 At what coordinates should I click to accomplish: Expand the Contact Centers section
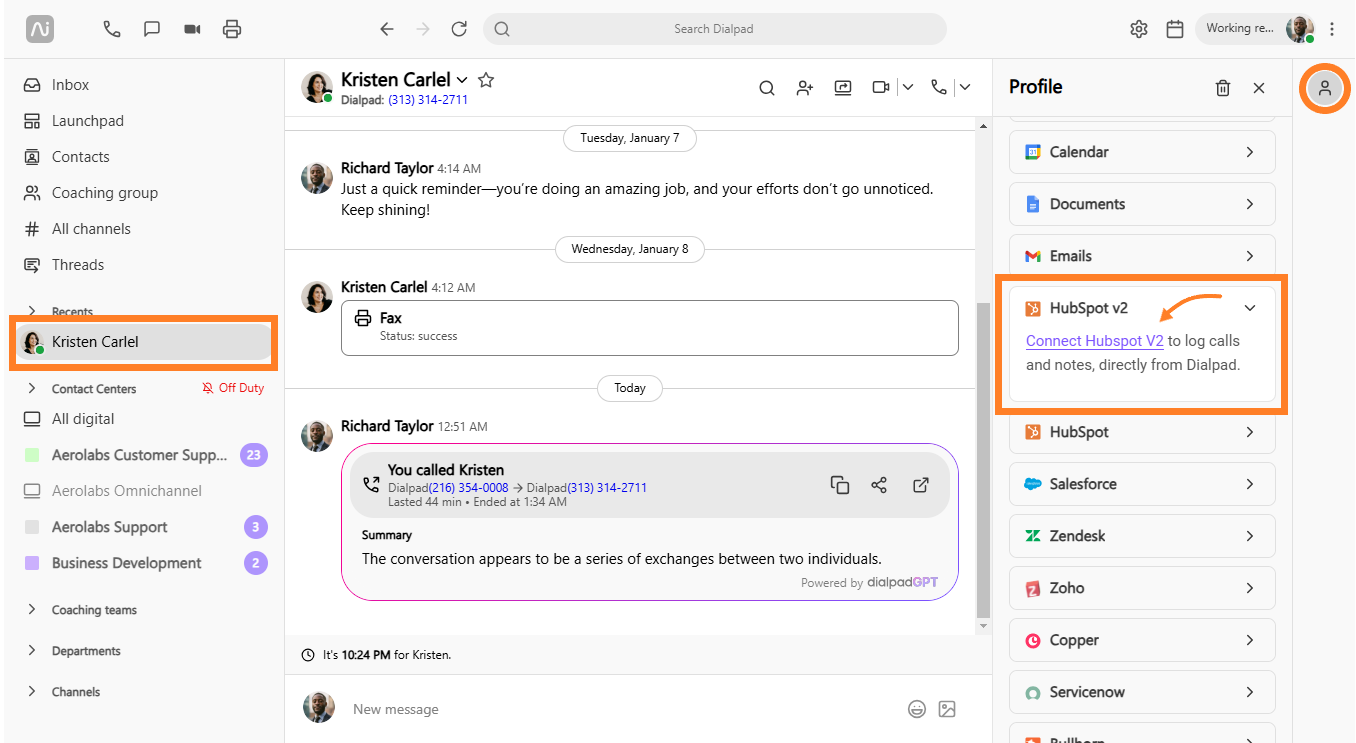tap(32, 388)
